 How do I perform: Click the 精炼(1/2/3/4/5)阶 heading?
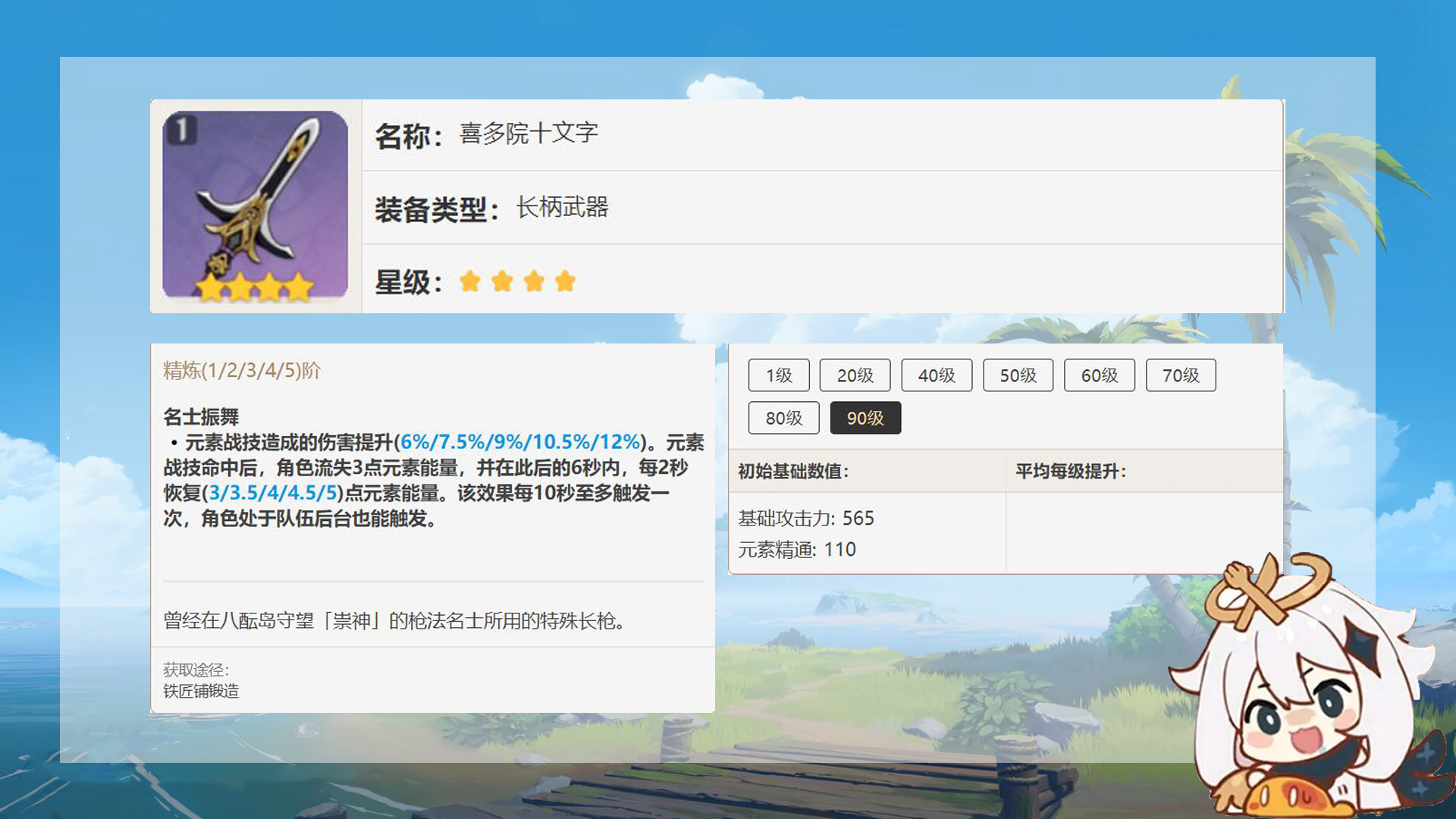coord(242,370)
